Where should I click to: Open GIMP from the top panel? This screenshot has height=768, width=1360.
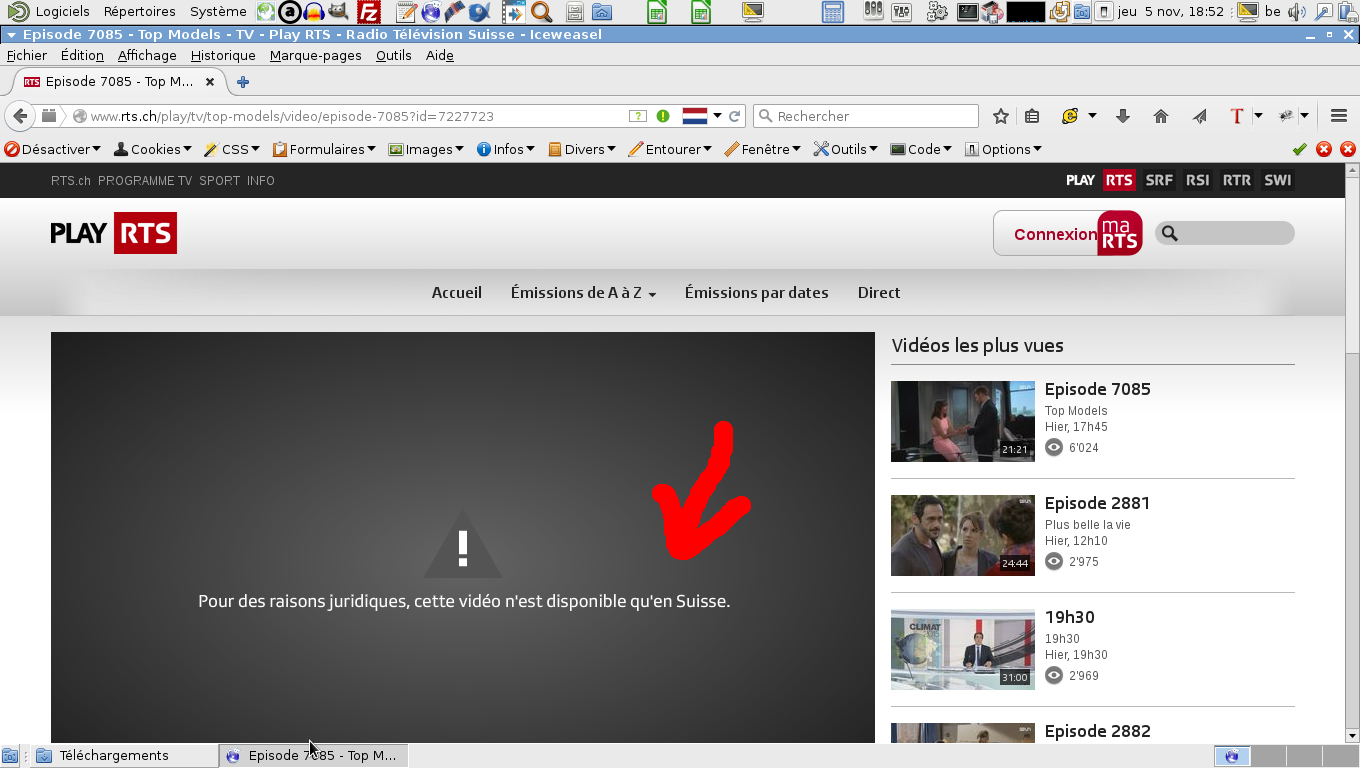[x=339, y=12]
